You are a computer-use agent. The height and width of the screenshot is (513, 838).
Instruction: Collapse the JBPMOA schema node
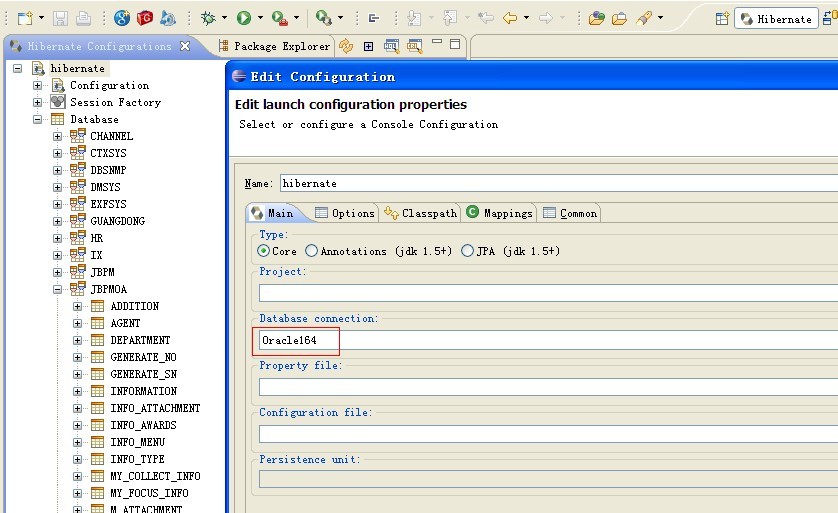point(57,290)
